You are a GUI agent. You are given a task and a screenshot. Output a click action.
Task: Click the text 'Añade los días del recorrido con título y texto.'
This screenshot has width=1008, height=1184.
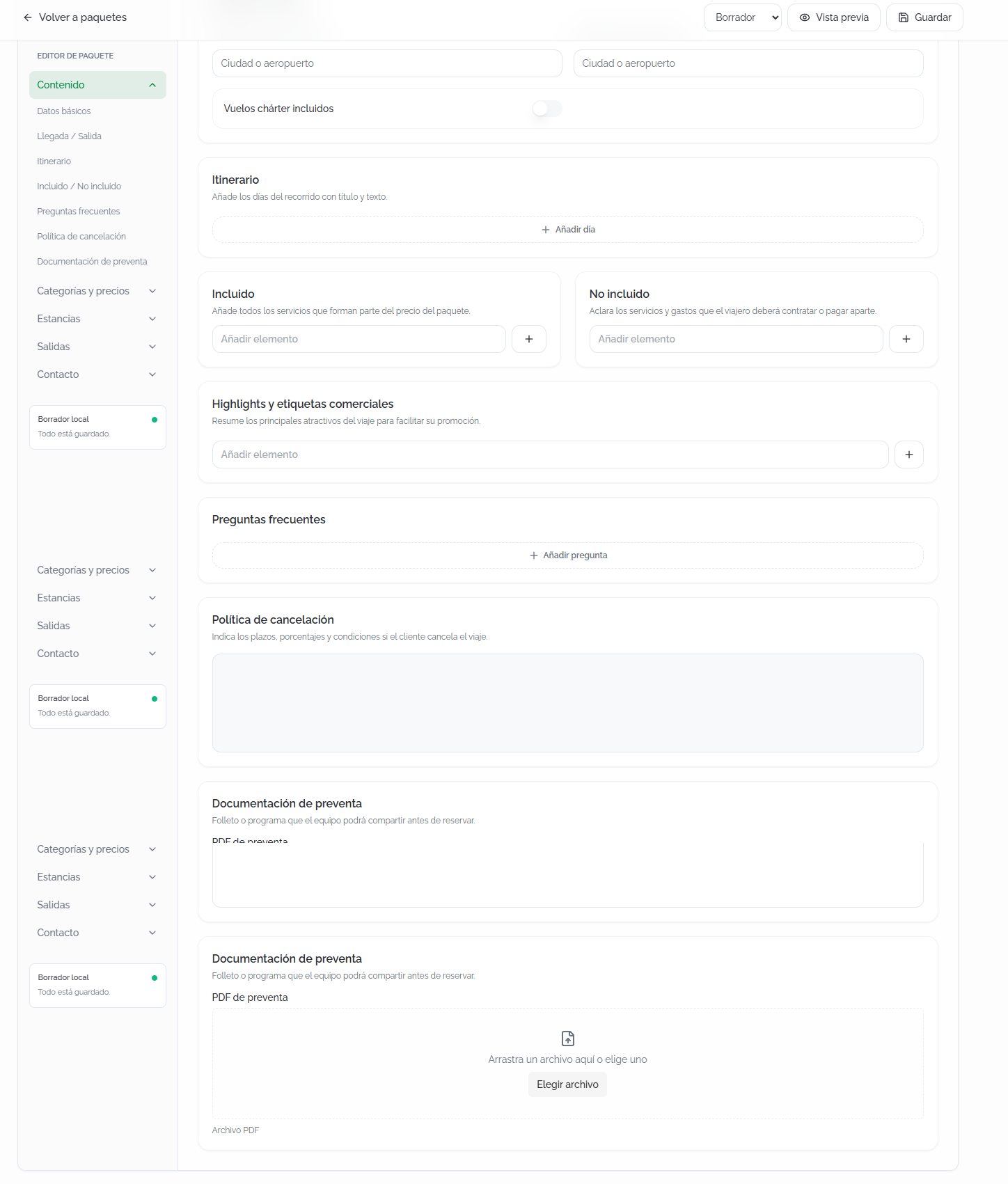300,197
